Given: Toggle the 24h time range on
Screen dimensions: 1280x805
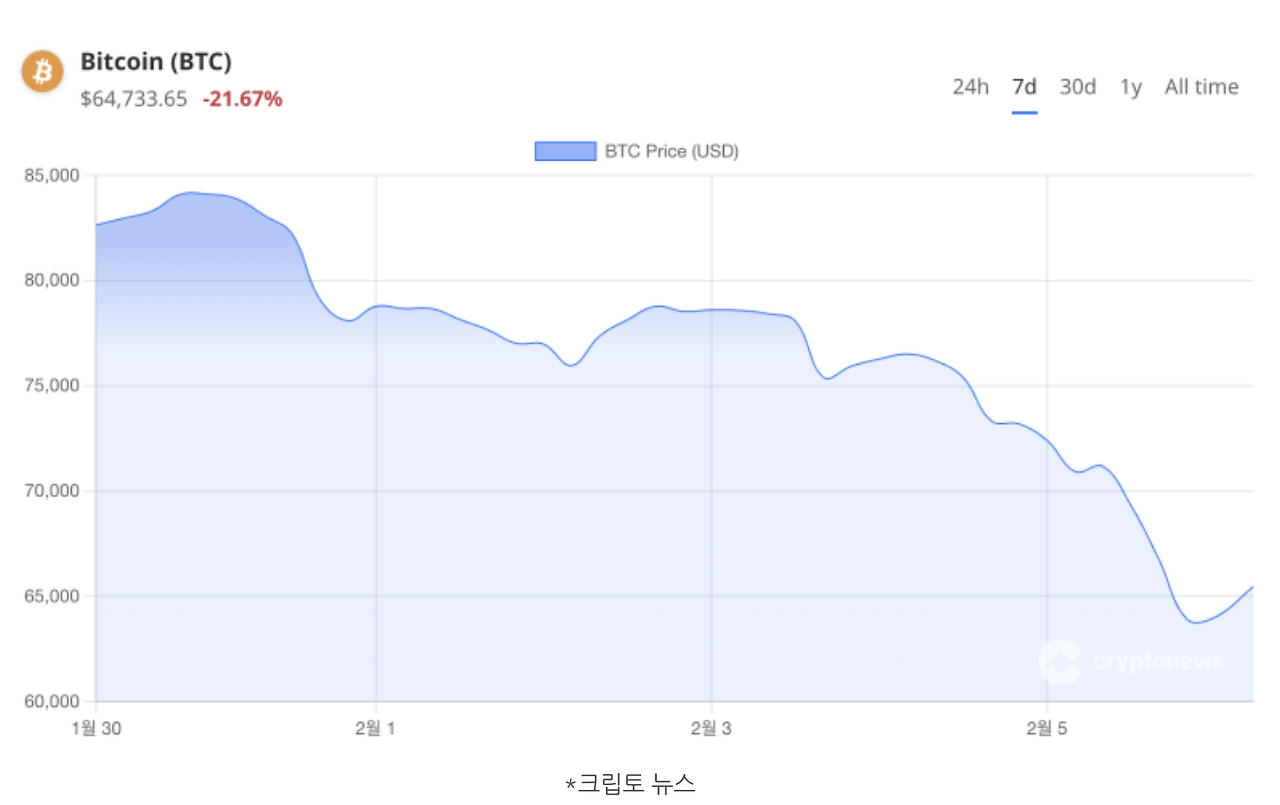Looking at the screenshot, I should pyautogui.click(x=969, y=87).
